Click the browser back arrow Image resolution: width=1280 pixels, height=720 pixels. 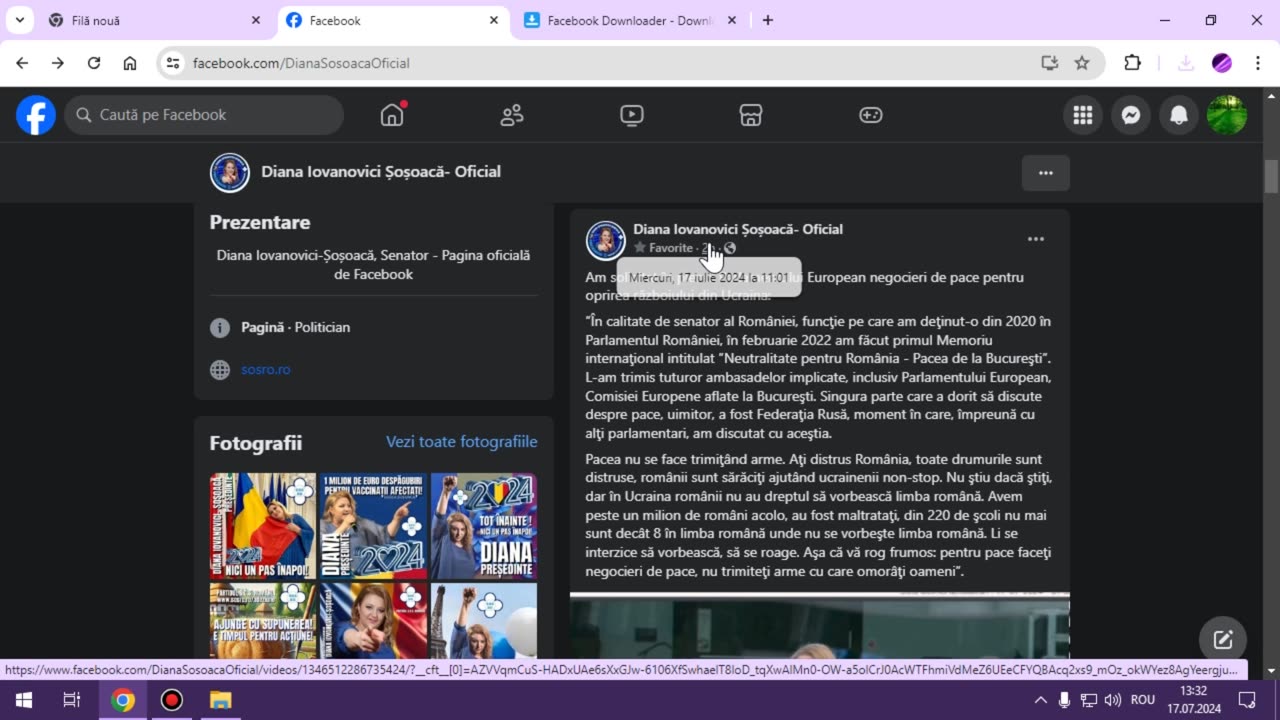[22, 63]
